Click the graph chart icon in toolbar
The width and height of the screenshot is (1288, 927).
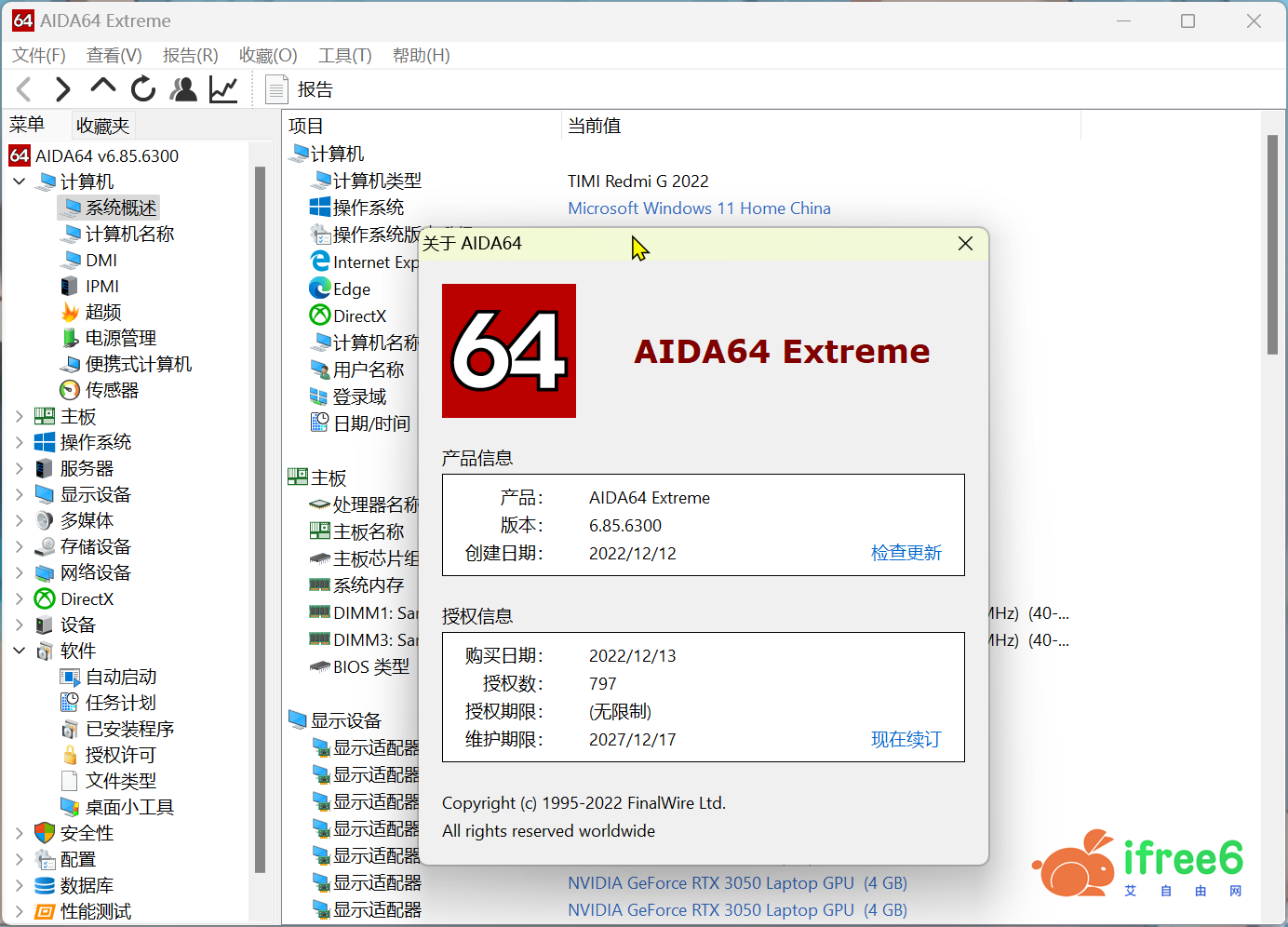tap(223, 89)
